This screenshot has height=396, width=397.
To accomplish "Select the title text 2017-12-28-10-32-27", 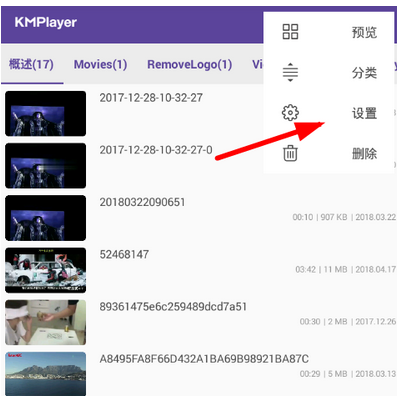I will point(151,98).
